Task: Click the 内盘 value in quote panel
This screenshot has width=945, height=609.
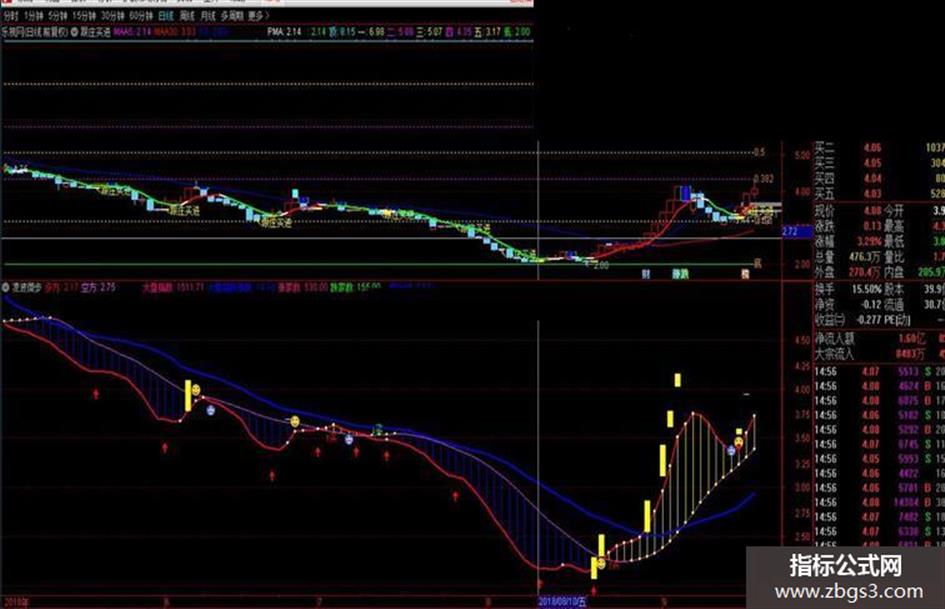Action: tap(932, 273)
